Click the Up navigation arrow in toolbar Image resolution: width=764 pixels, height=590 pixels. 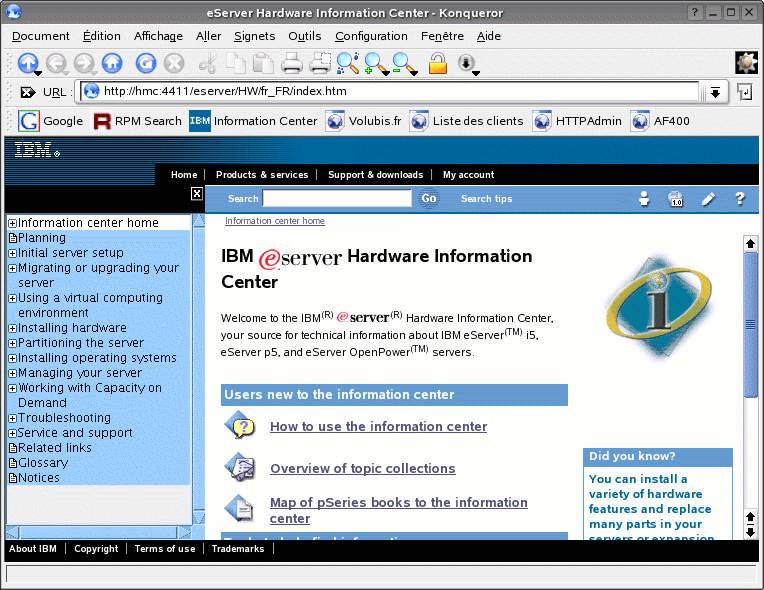pos(28,63)
